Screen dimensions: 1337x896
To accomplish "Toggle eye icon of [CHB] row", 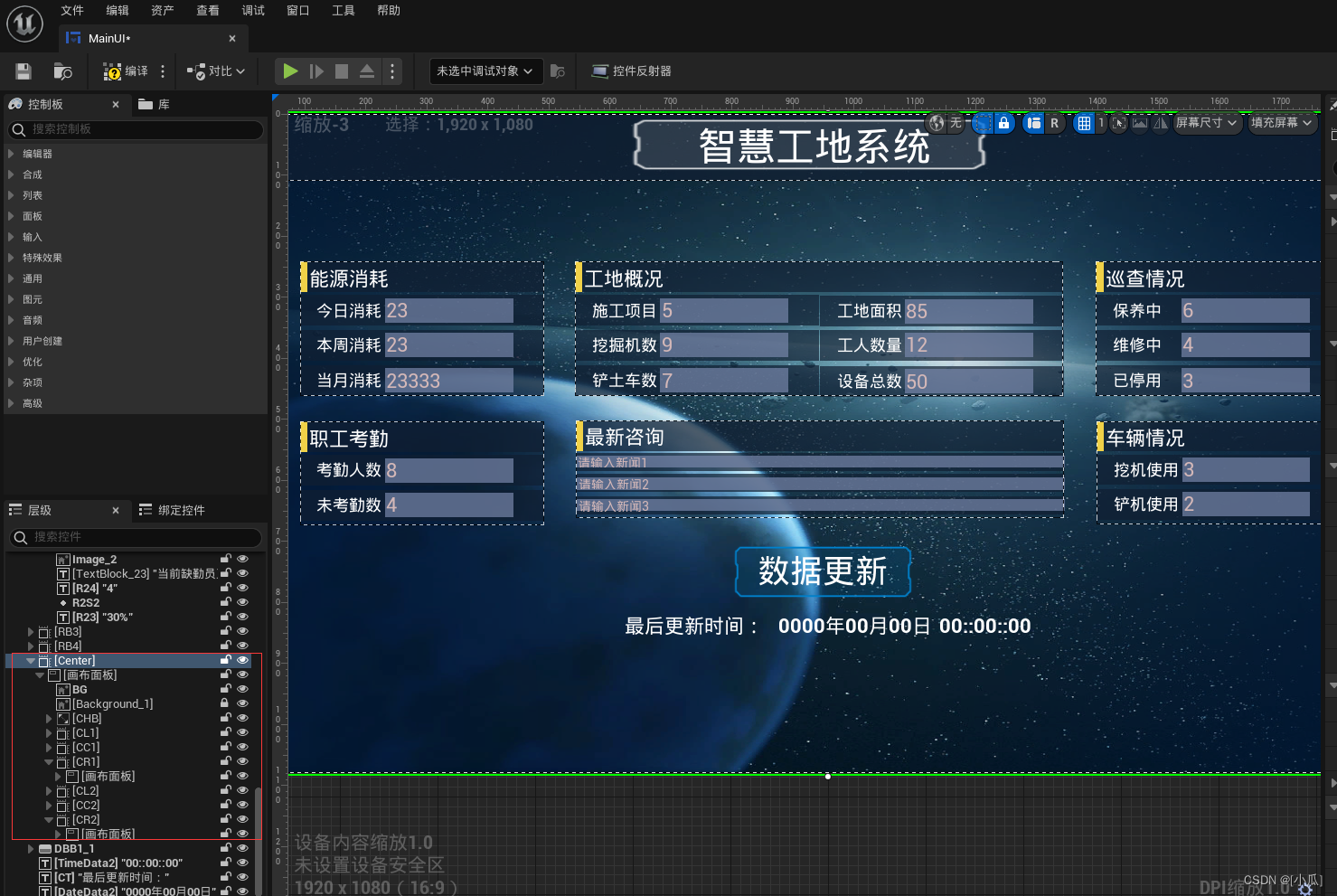I will point(242,718).
